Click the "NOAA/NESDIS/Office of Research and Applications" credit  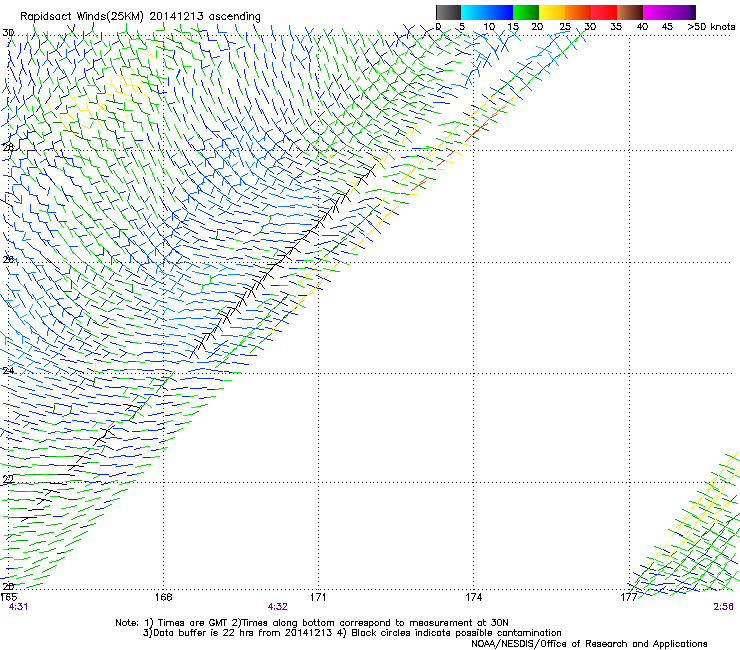[x=589, y=644]
